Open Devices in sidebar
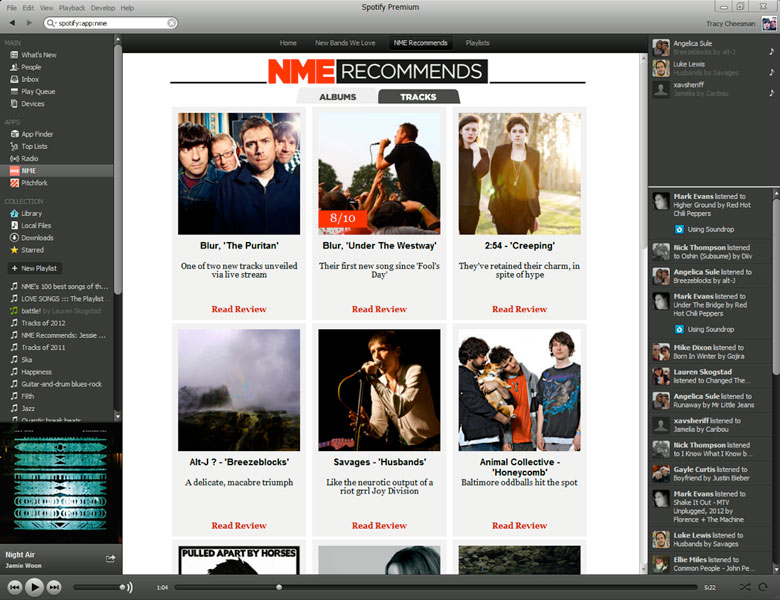 [x=27, y=103]
